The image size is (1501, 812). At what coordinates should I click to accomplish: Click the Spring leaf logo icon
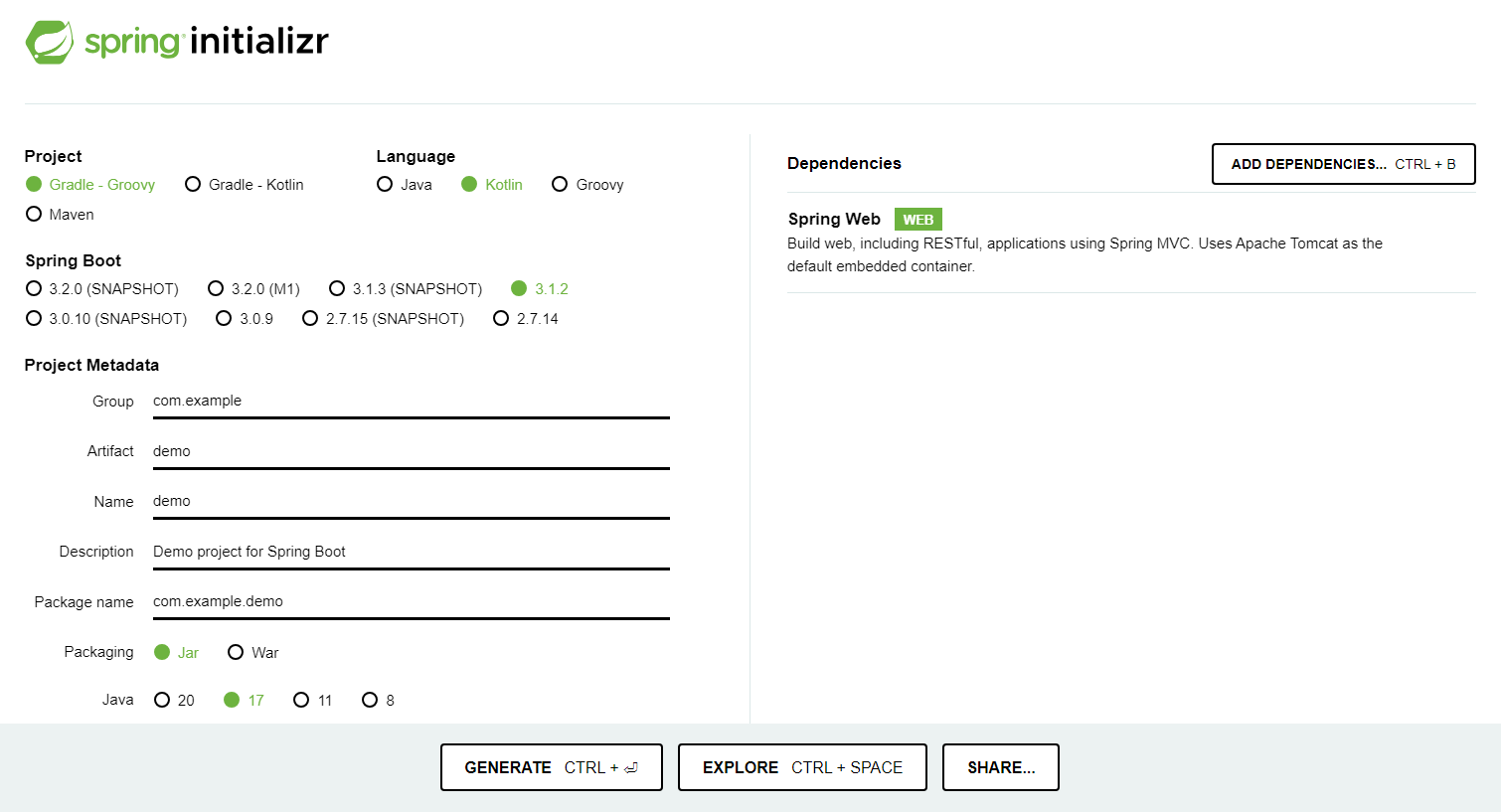[x=49, y=42]
